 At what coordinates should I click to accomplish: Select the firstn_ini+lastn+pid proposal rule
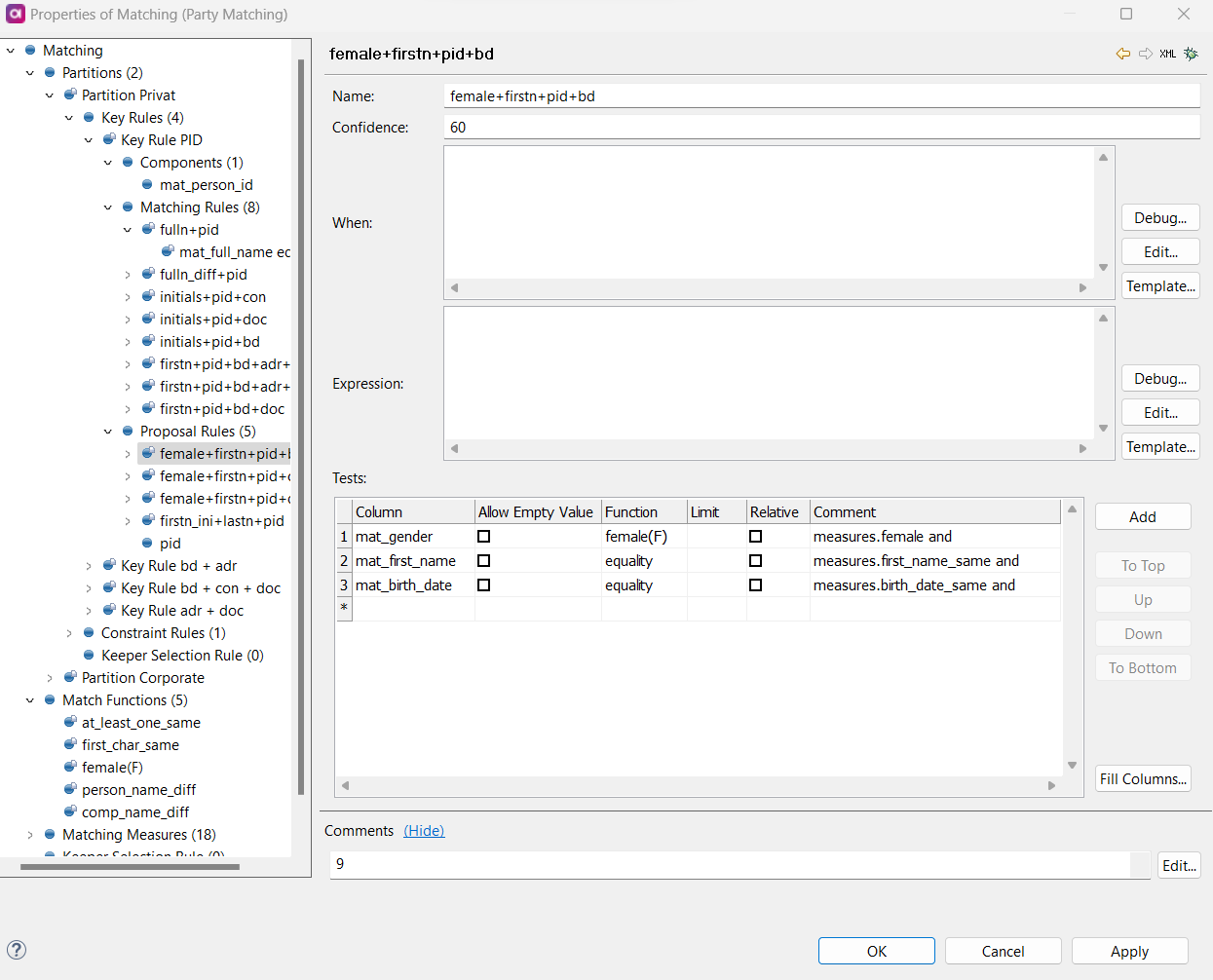222,520
